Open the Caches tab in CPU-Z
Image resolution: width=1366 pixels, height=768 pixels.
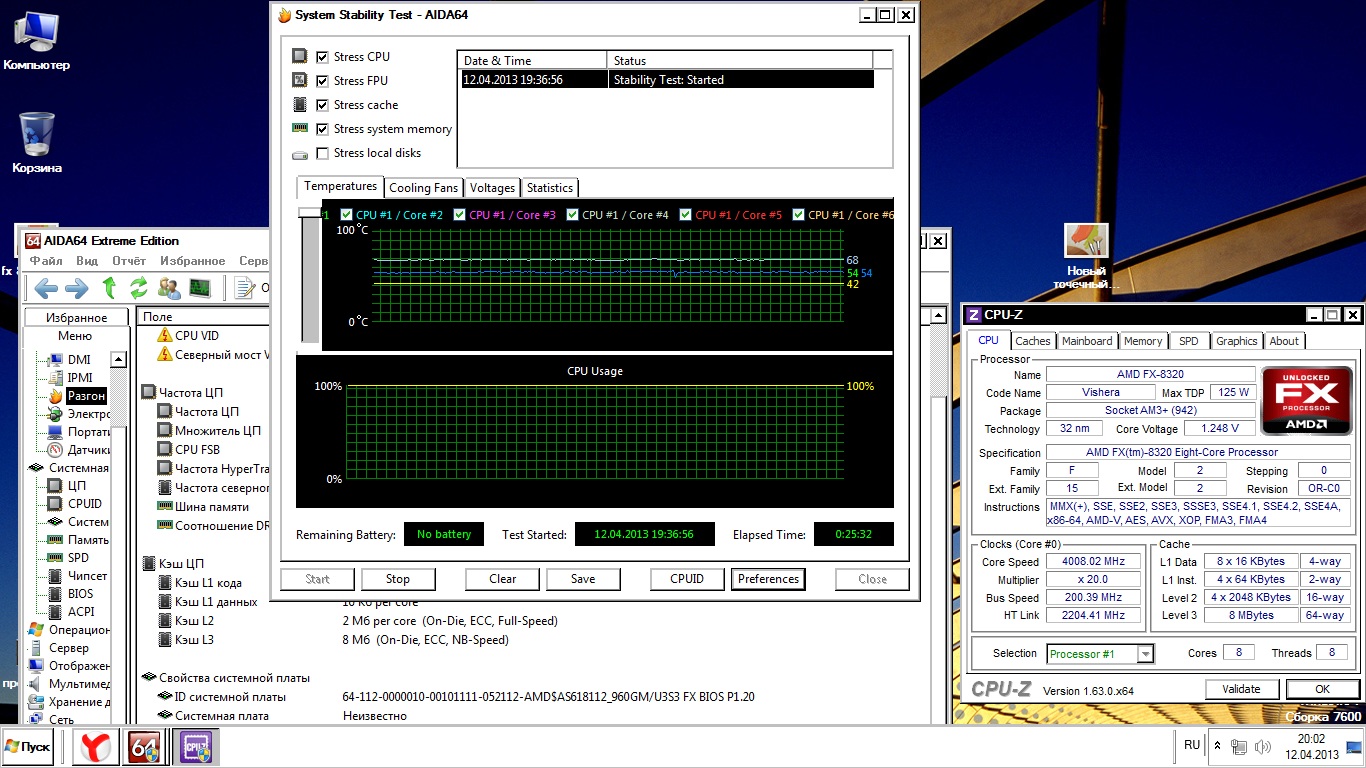pyautogui.click(x=1033, y=341)
